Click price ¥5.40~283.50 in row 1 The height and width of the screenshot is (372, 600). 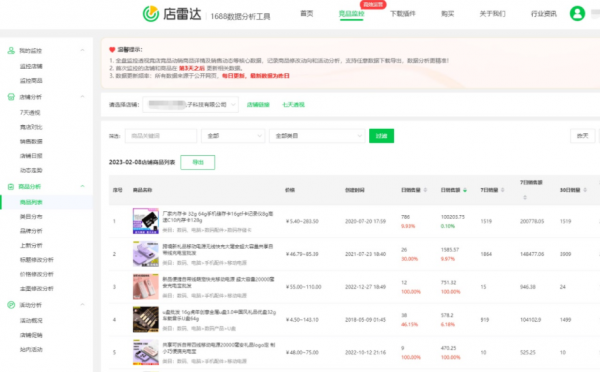302,221
